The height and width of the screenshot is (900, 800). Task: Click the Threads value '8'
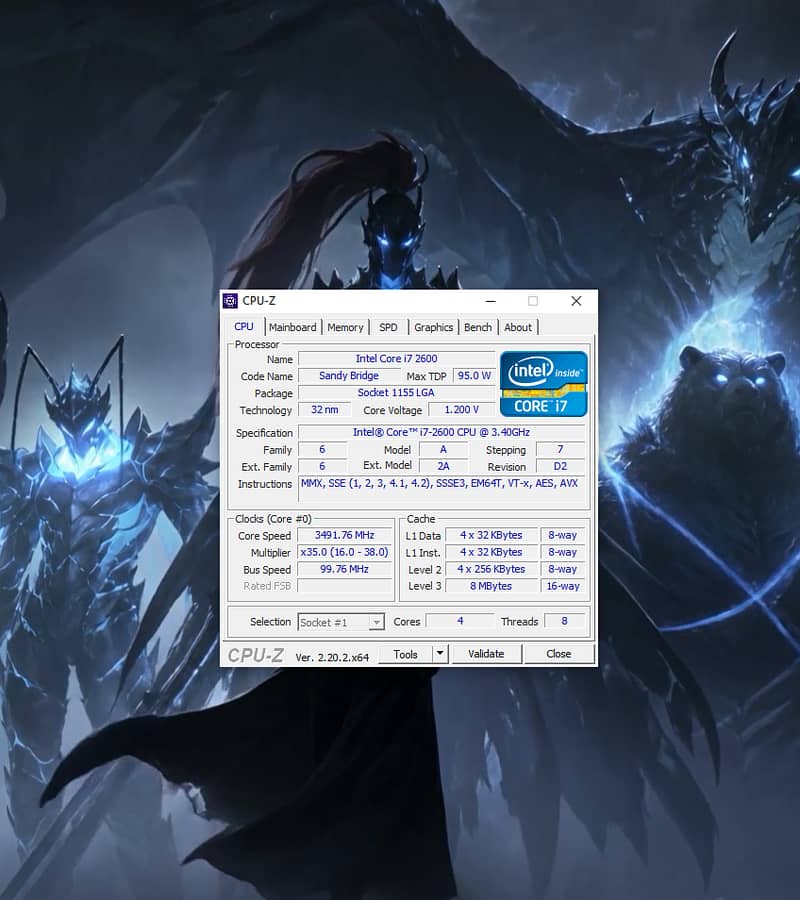tap(564, 621)
